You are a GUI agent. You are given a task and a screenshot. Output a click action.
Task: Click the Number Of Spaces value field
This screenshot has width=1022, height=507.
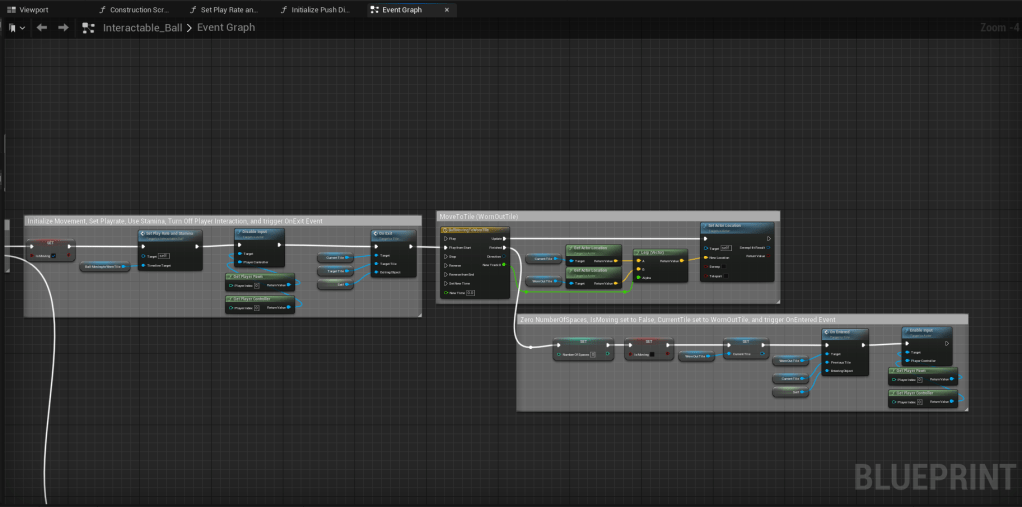tap(593, 354)
